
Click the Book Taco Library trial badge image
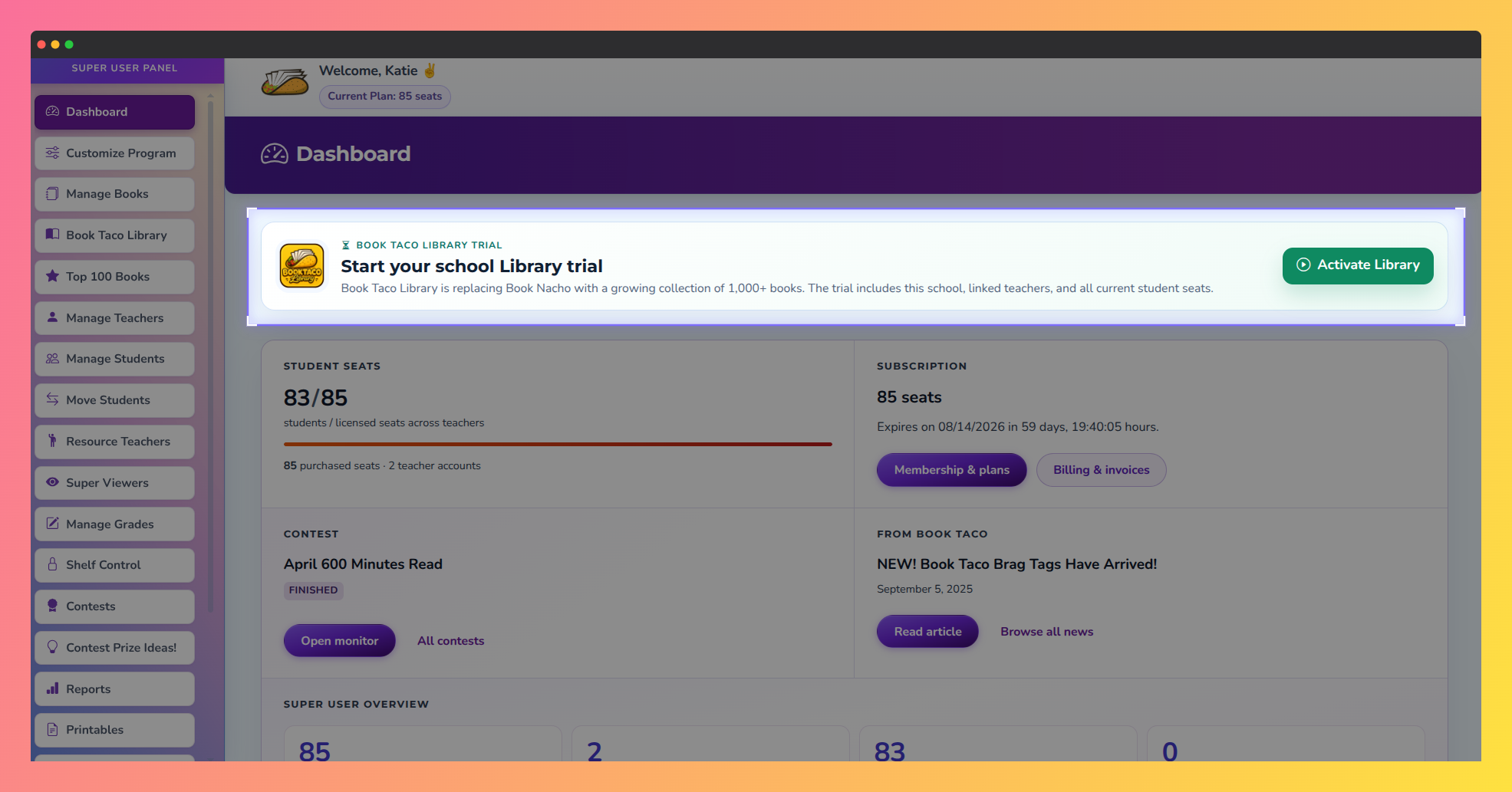pos(301,266)
